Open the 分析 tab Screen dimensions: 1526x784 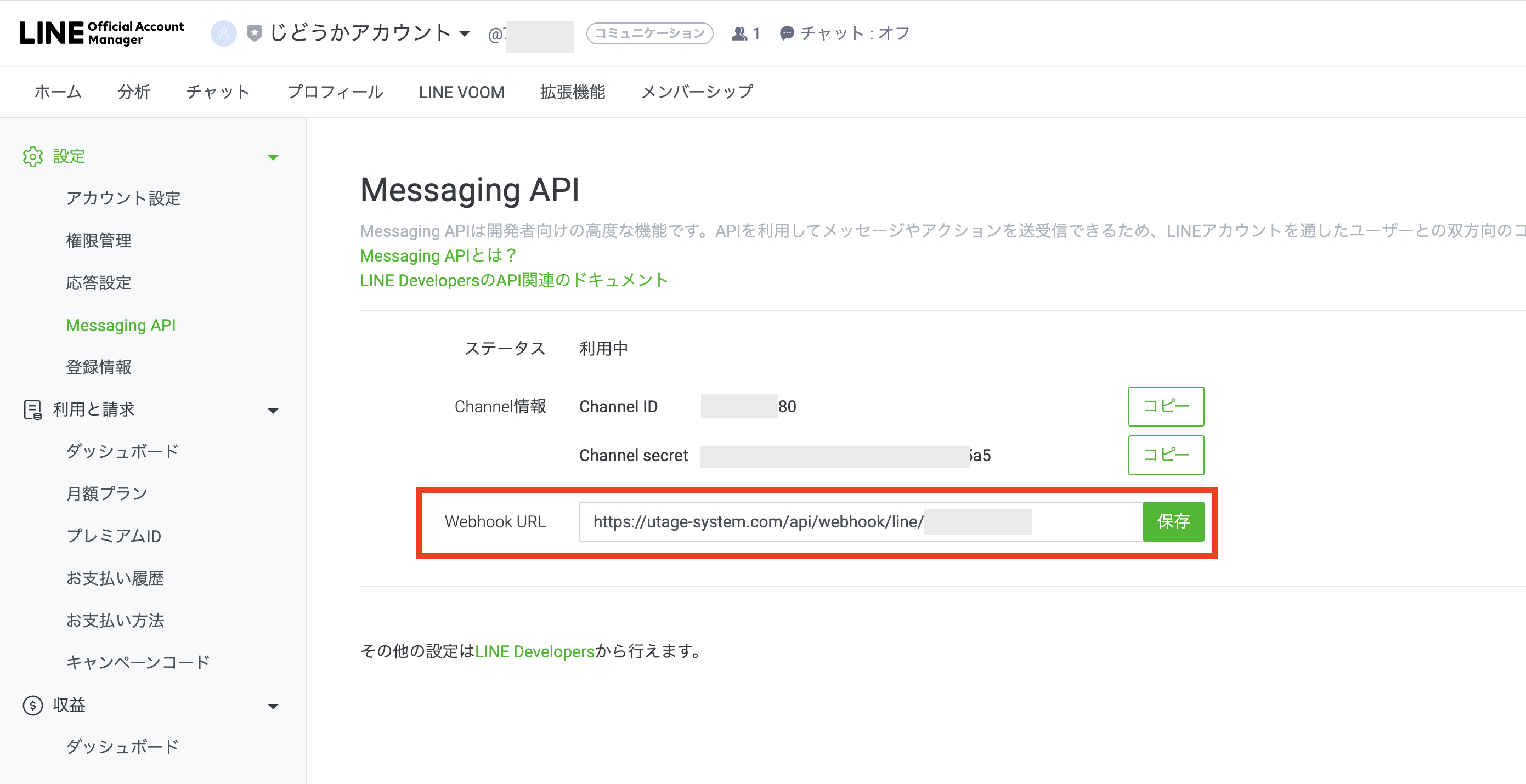tap(134, 92)
